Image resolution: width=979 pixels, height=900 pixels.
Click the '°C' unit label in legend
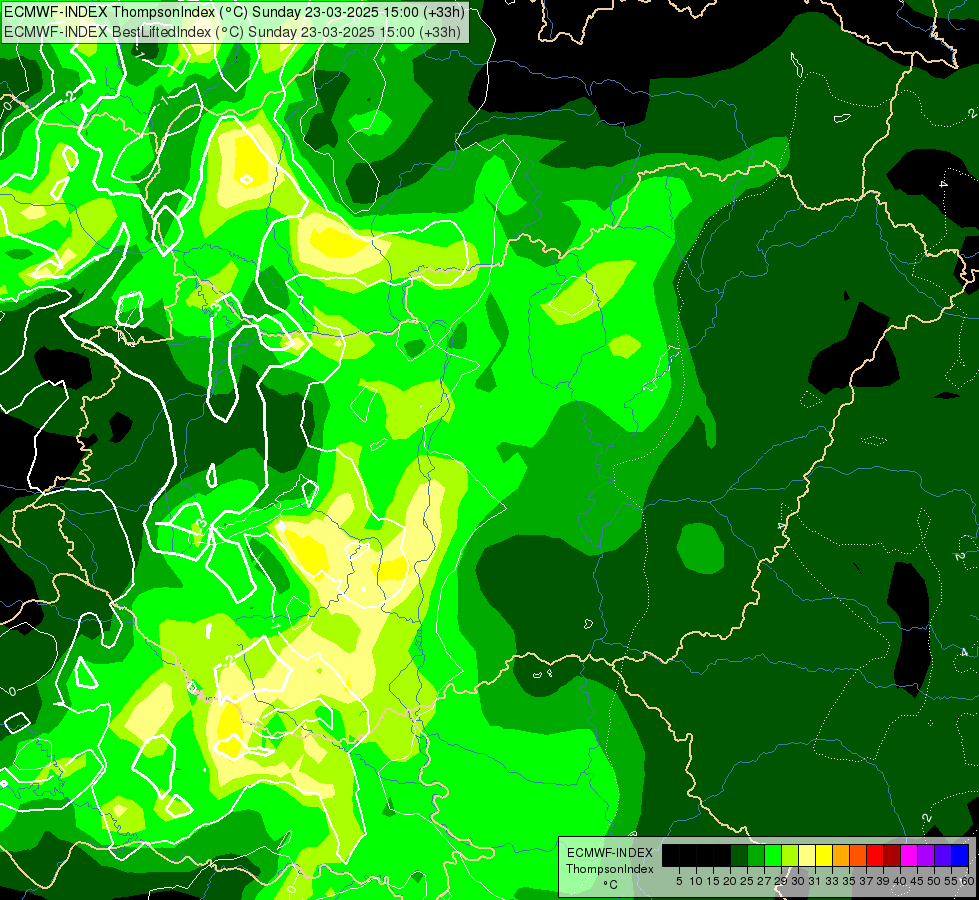[610, 885]
